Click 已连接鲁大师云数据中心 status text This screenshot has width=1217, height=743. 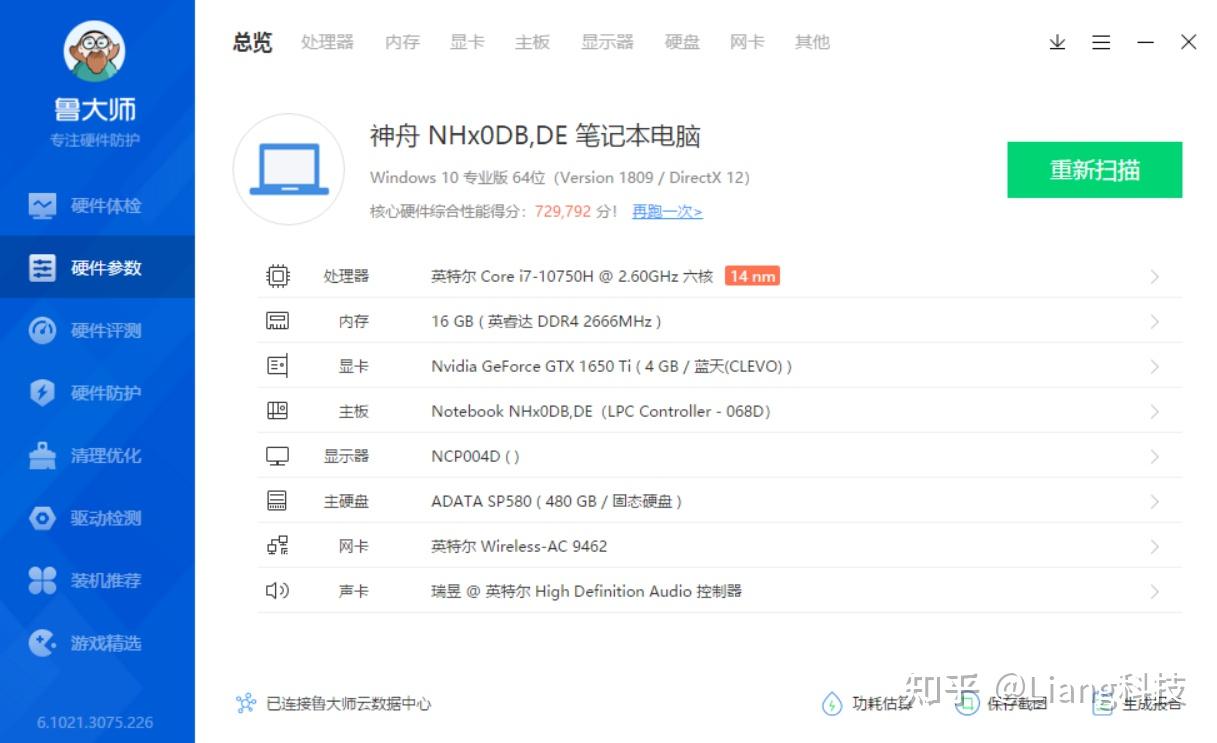pos(348,704)
